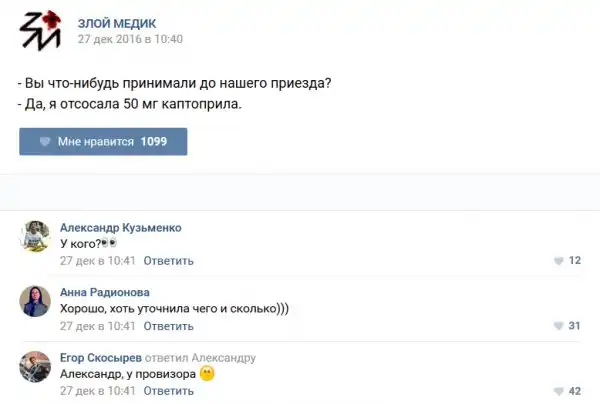
Task: Open Егор Скосырев's avatar
Action: click(x=36, y=366)
